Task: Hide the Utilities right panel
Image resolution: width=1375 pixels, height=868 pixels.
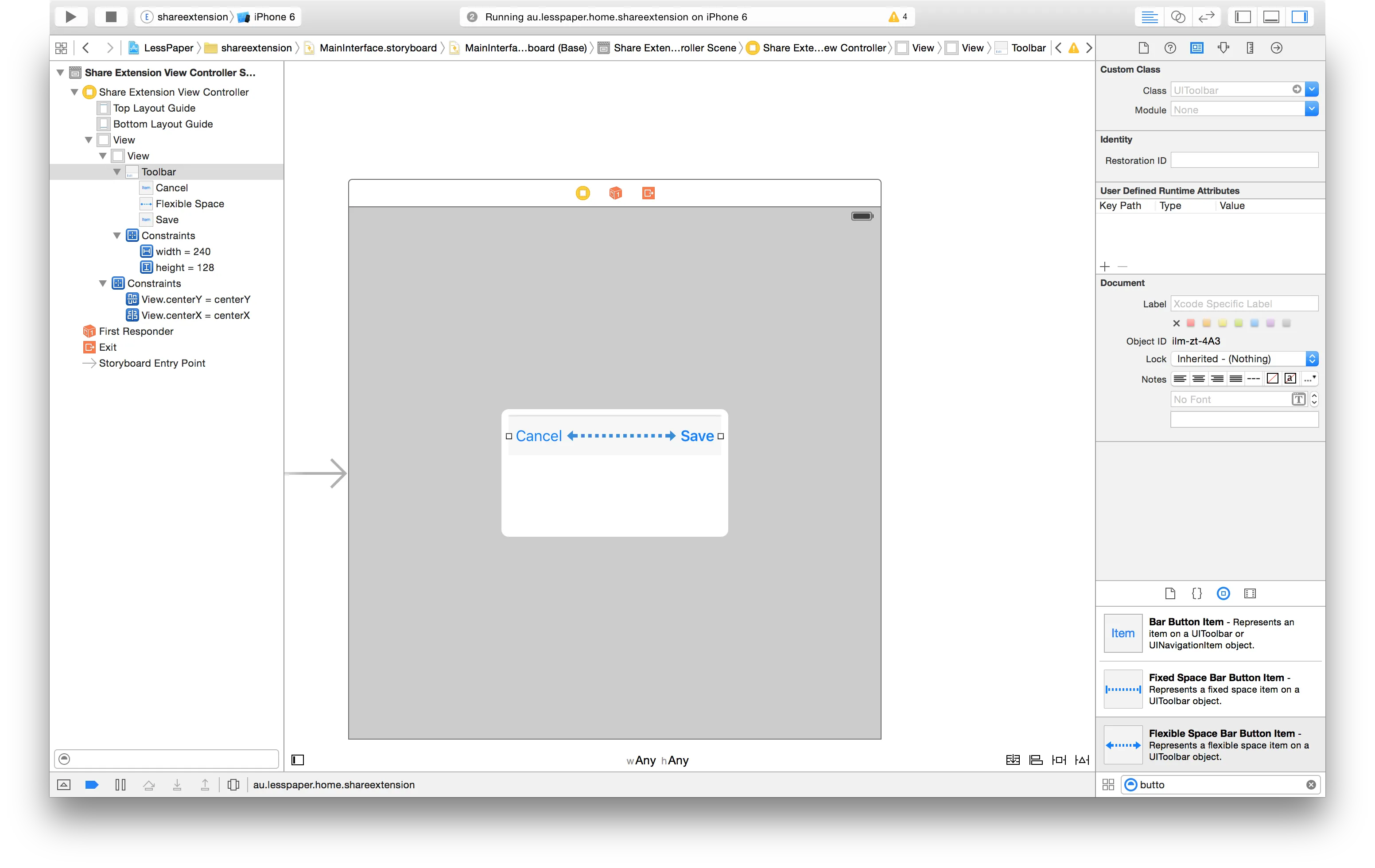Action: click(1300, 16)
